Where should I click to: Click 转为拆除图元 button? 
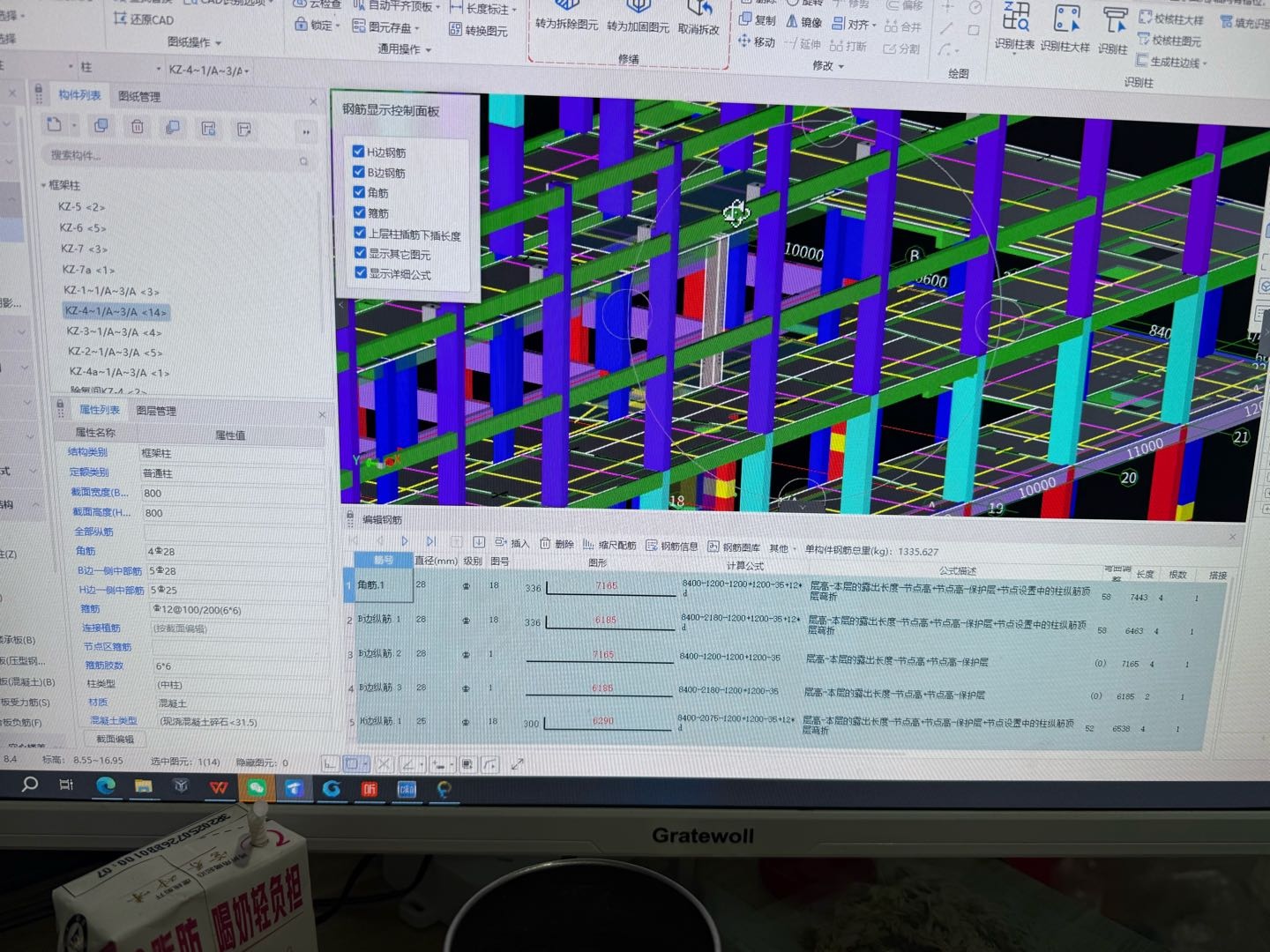point(566,15)
